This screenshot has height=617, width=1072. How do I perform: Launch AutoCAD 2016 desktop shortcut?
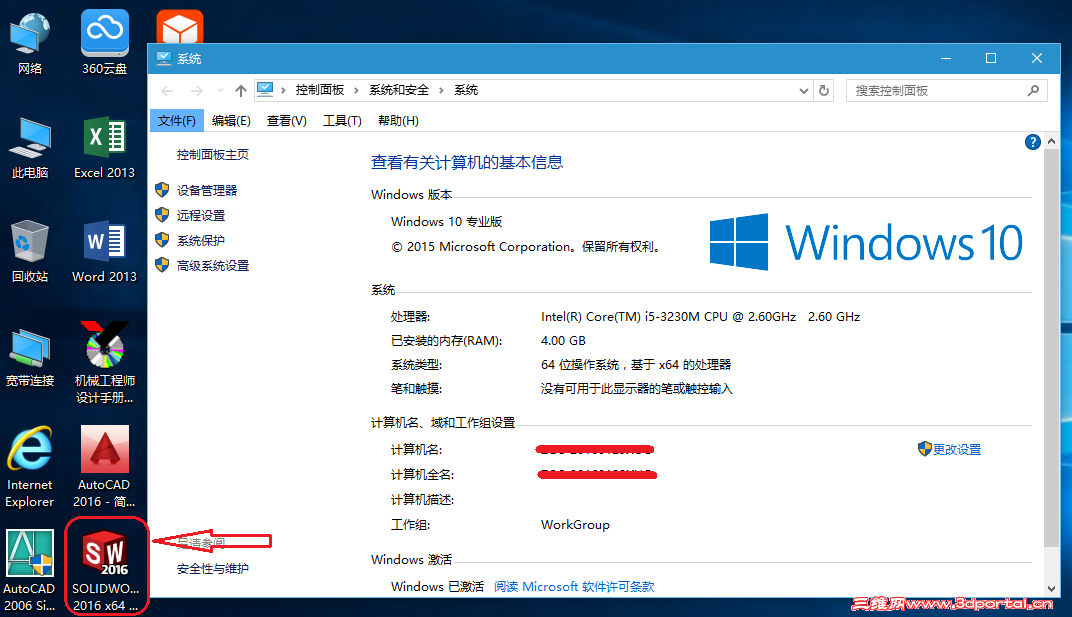tap(105, 467)
